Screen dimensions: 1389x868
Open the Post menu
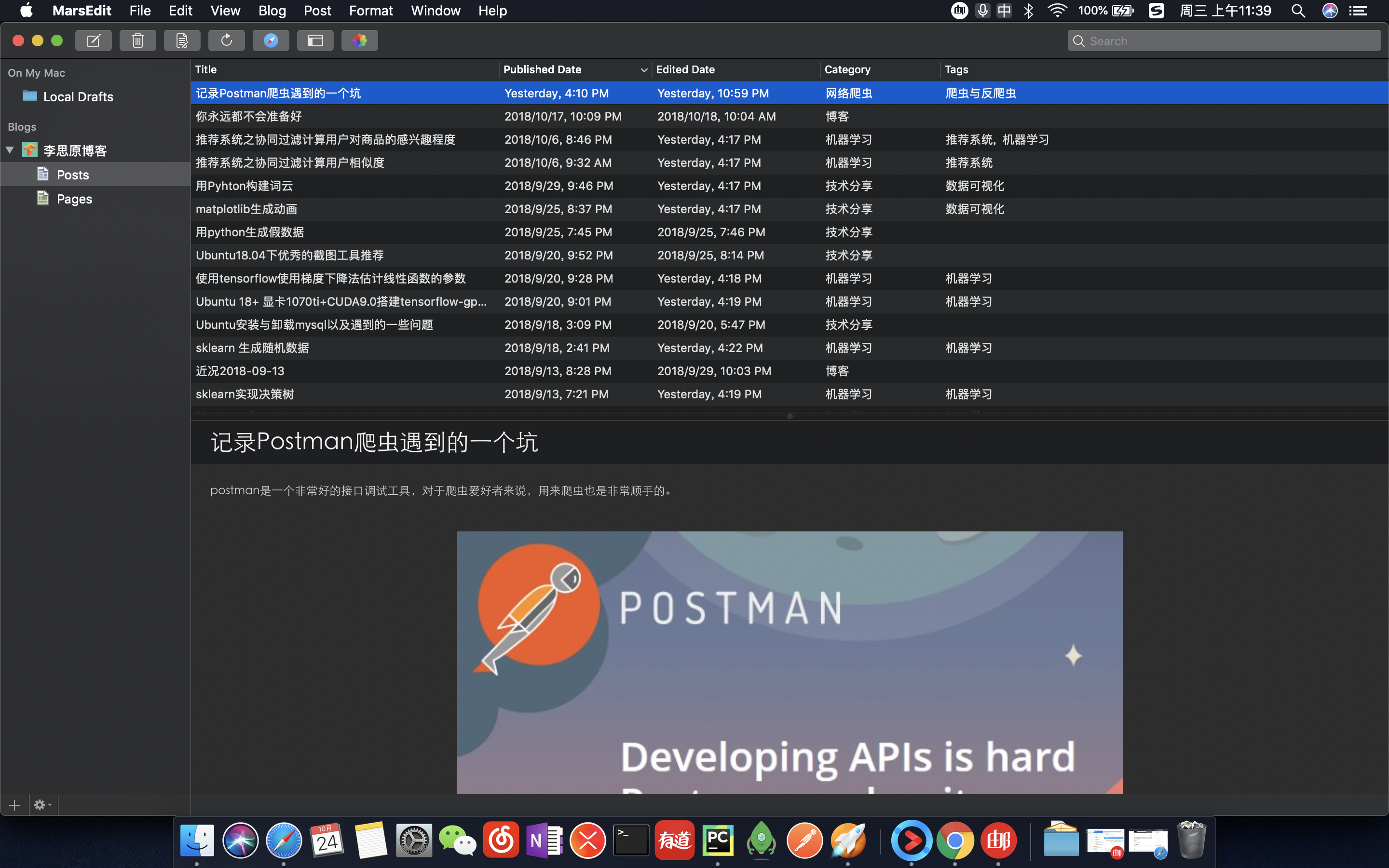click(x=317, y=10)
